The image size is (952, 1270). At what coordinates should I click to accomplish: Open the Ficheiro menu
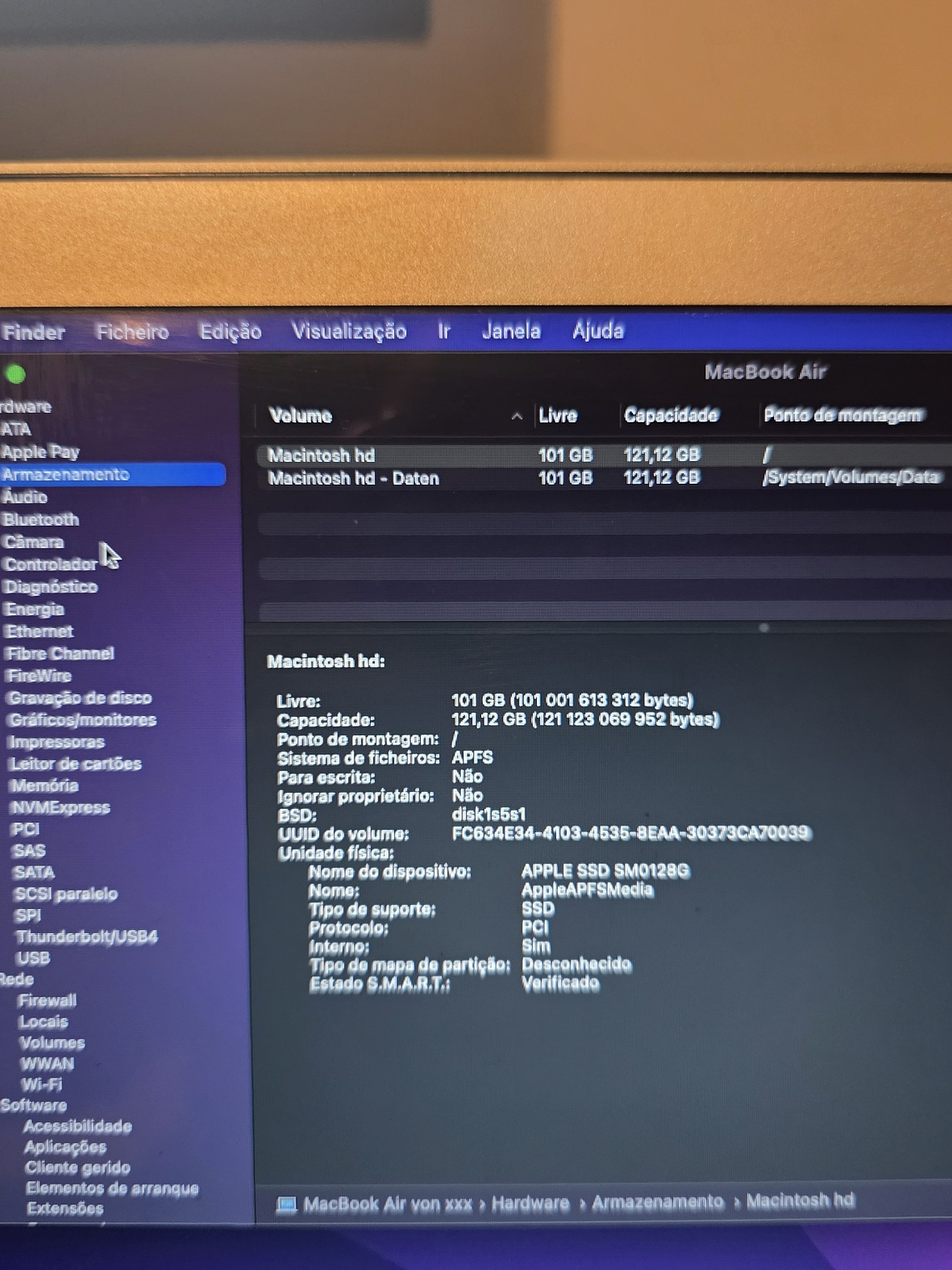132,331
